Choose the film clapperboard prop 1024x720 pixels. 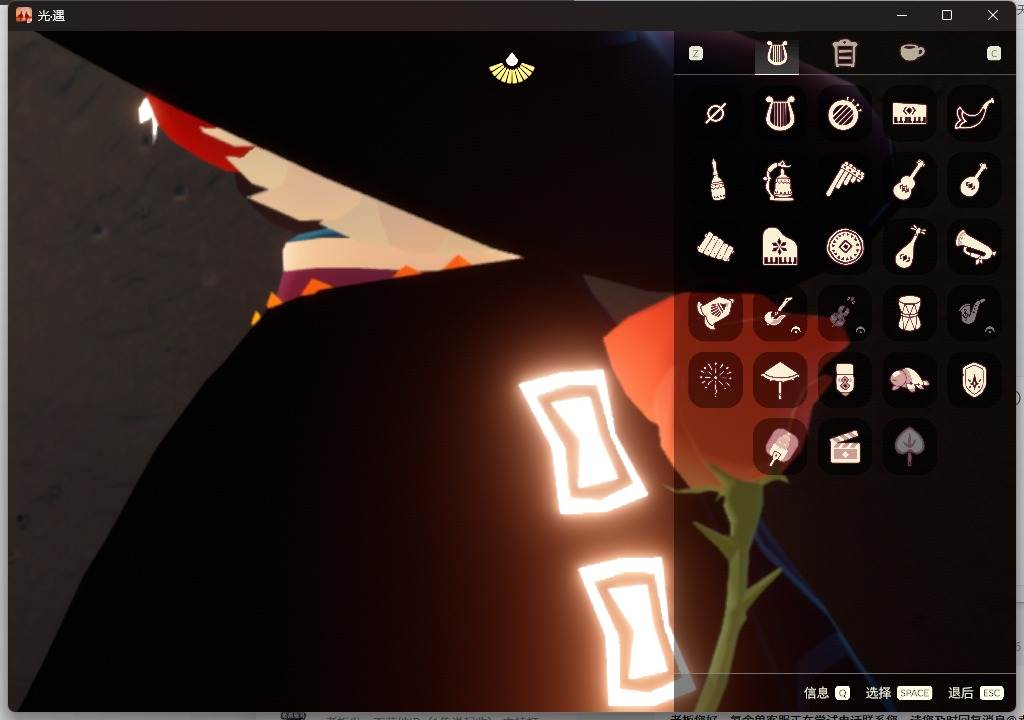point(844,447)
